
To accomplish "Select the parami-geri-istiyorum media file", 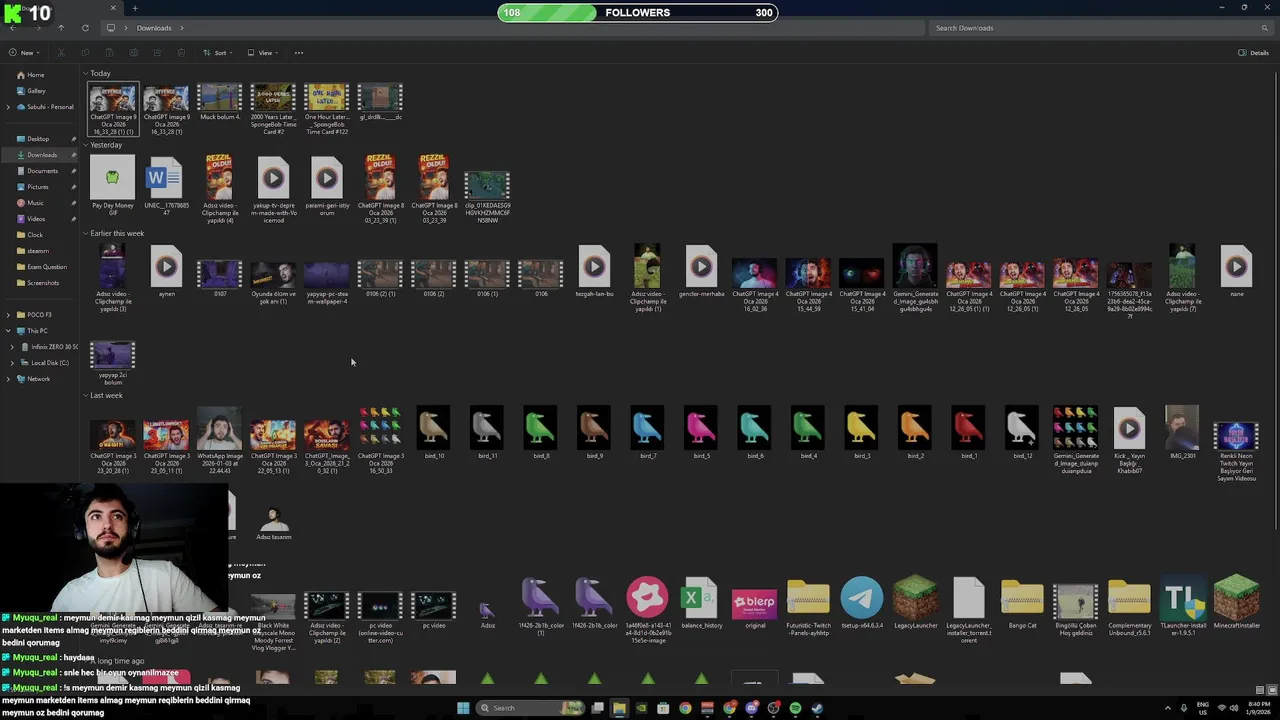I will click(x=326, y=185).
